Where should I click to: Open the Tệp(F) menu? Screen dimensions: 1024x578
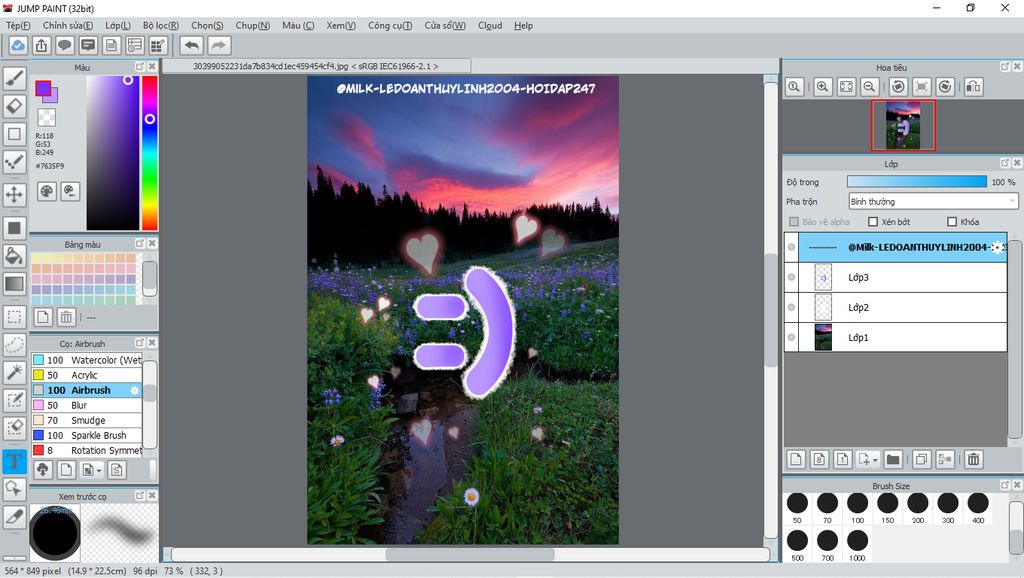pyautogui.click(x=18, y=25)
